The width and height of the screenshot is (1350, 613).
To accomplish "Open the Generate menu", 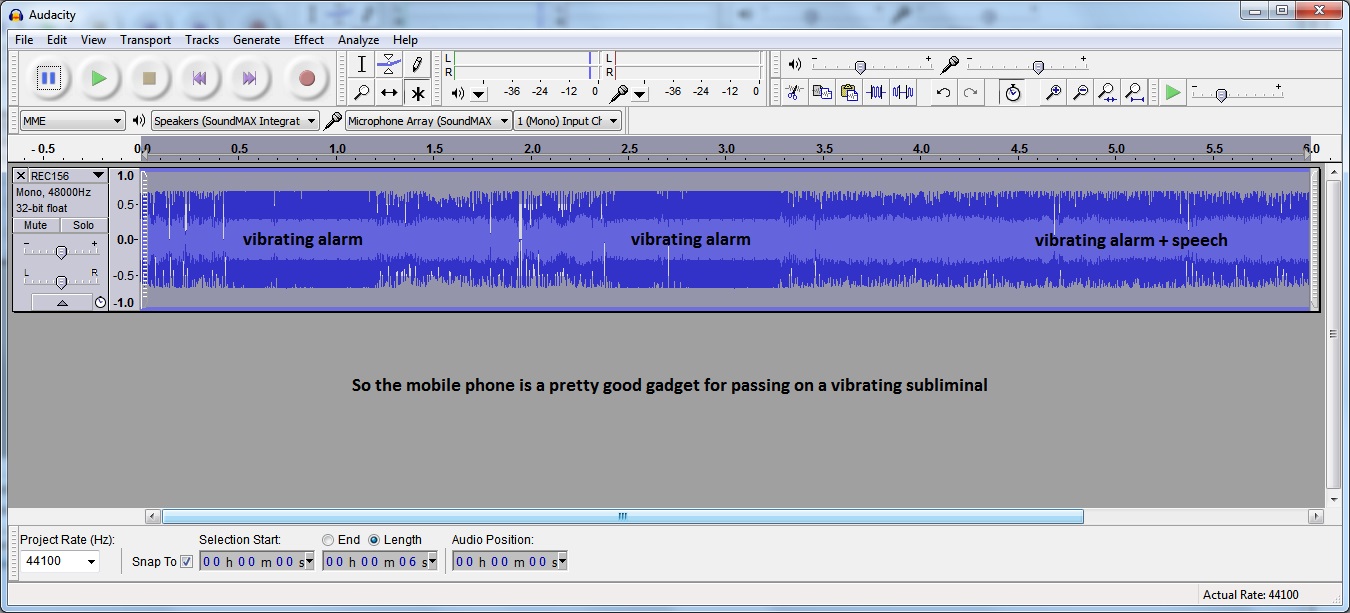I will (256, 40).
